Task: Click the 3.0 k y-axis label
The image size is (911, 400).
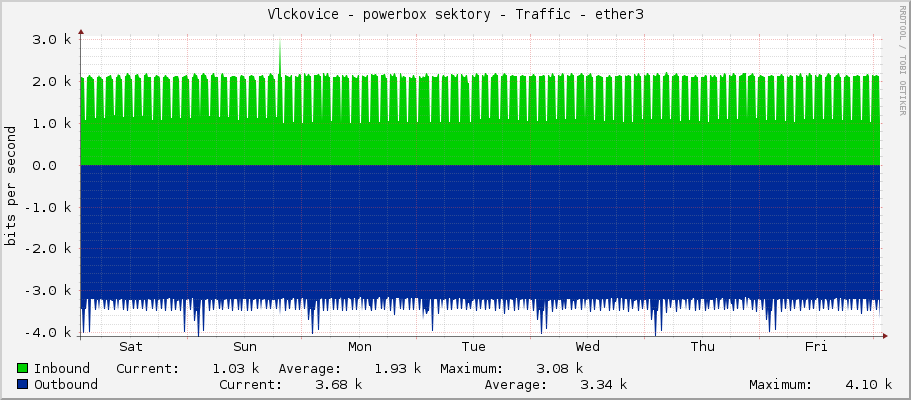Action: pos(52,40)
